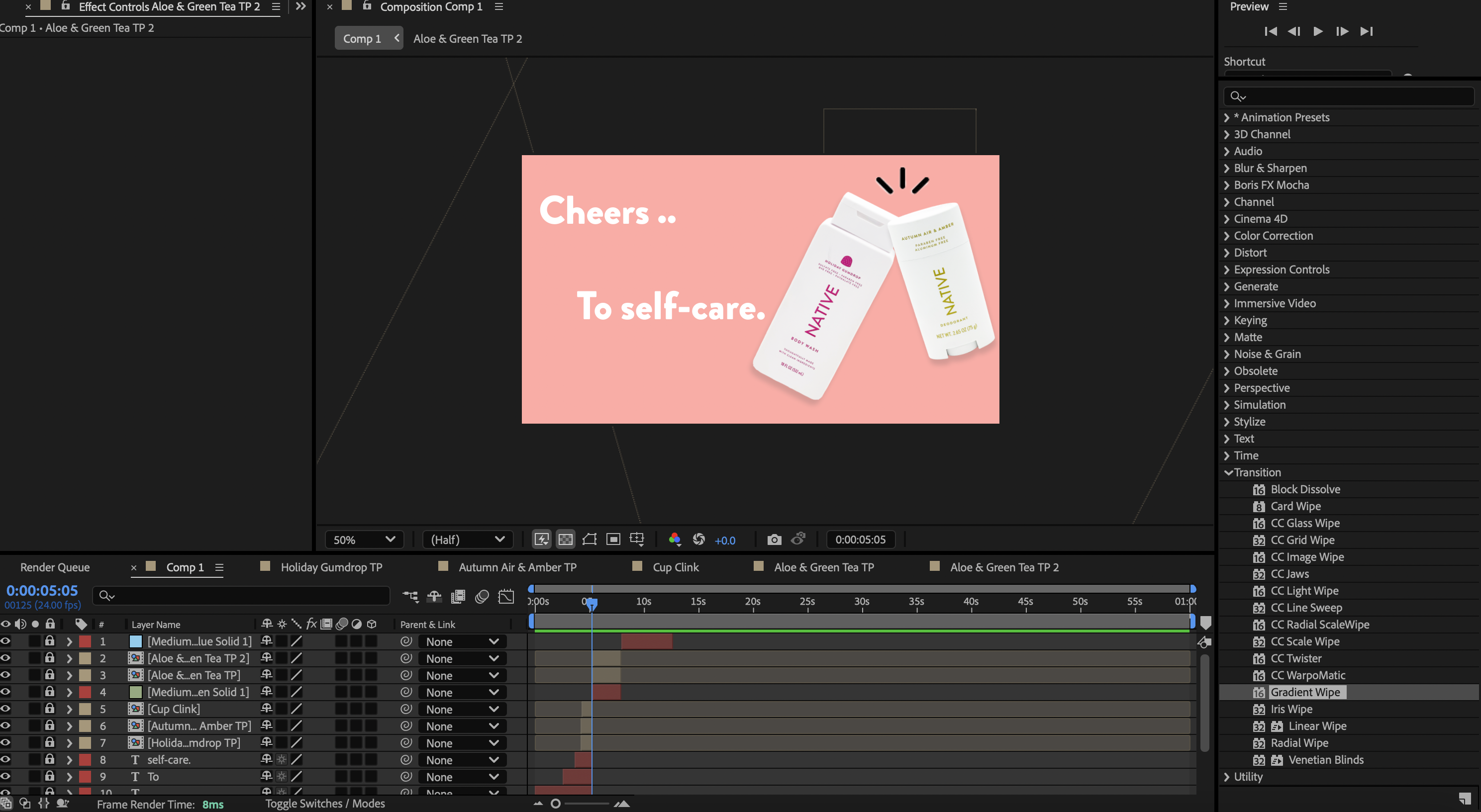Switch to the Render Queue tab
The image size is (1481, 812).
(55, 567)
